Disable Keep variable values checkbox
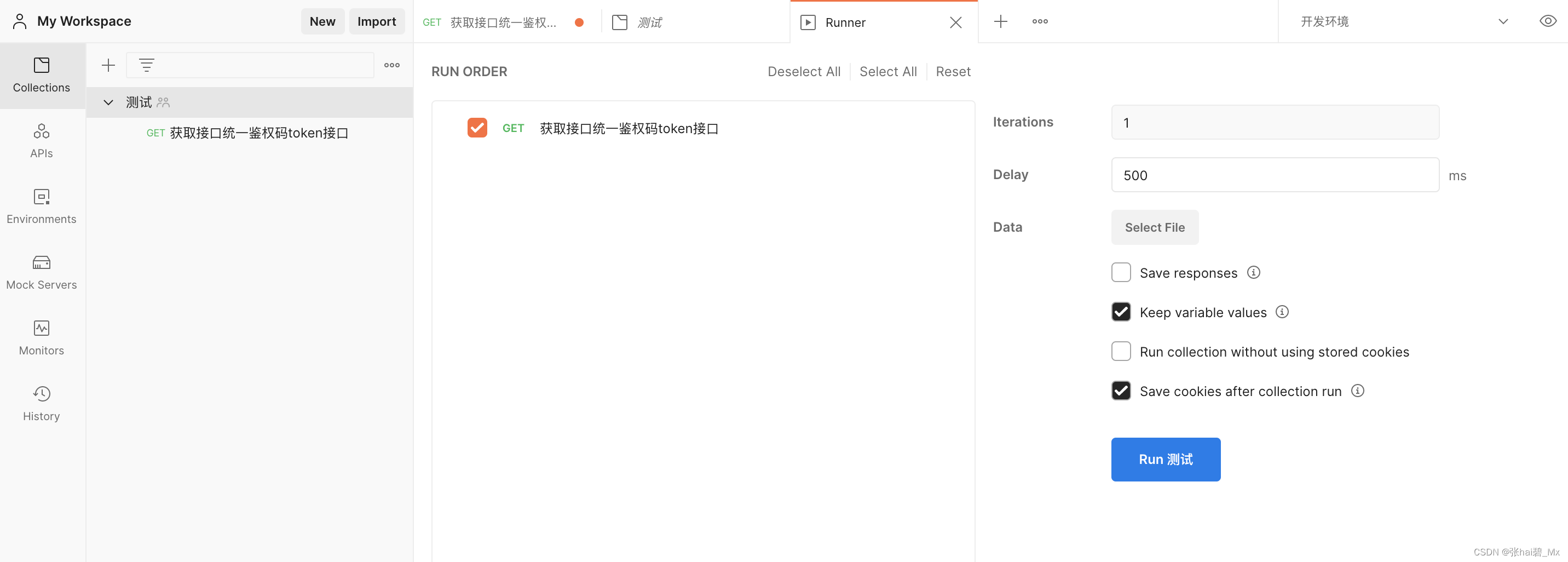 coord(1121,312)
